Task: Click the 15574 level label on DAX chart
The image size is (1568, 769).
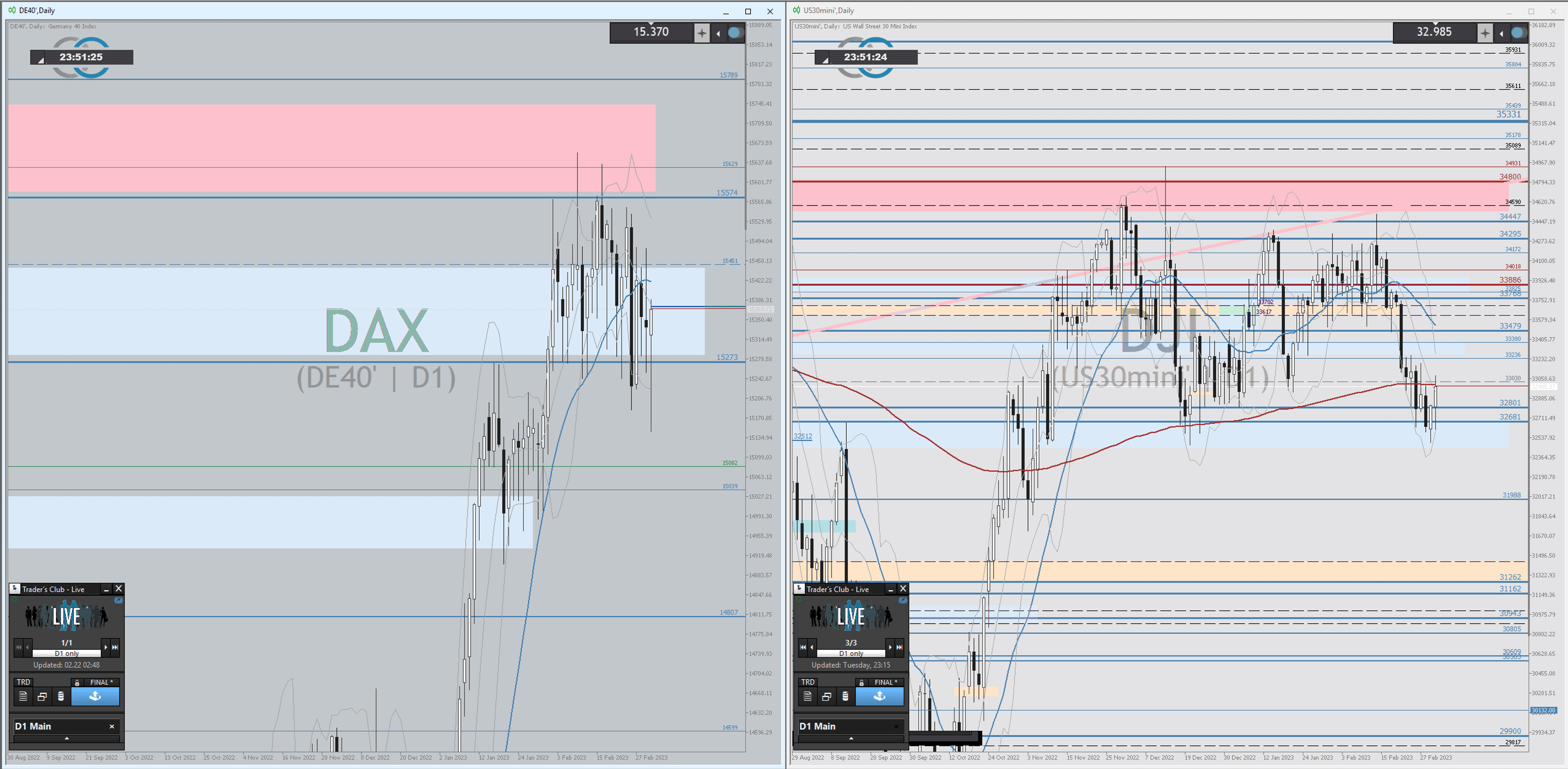Action: (727, 192)
